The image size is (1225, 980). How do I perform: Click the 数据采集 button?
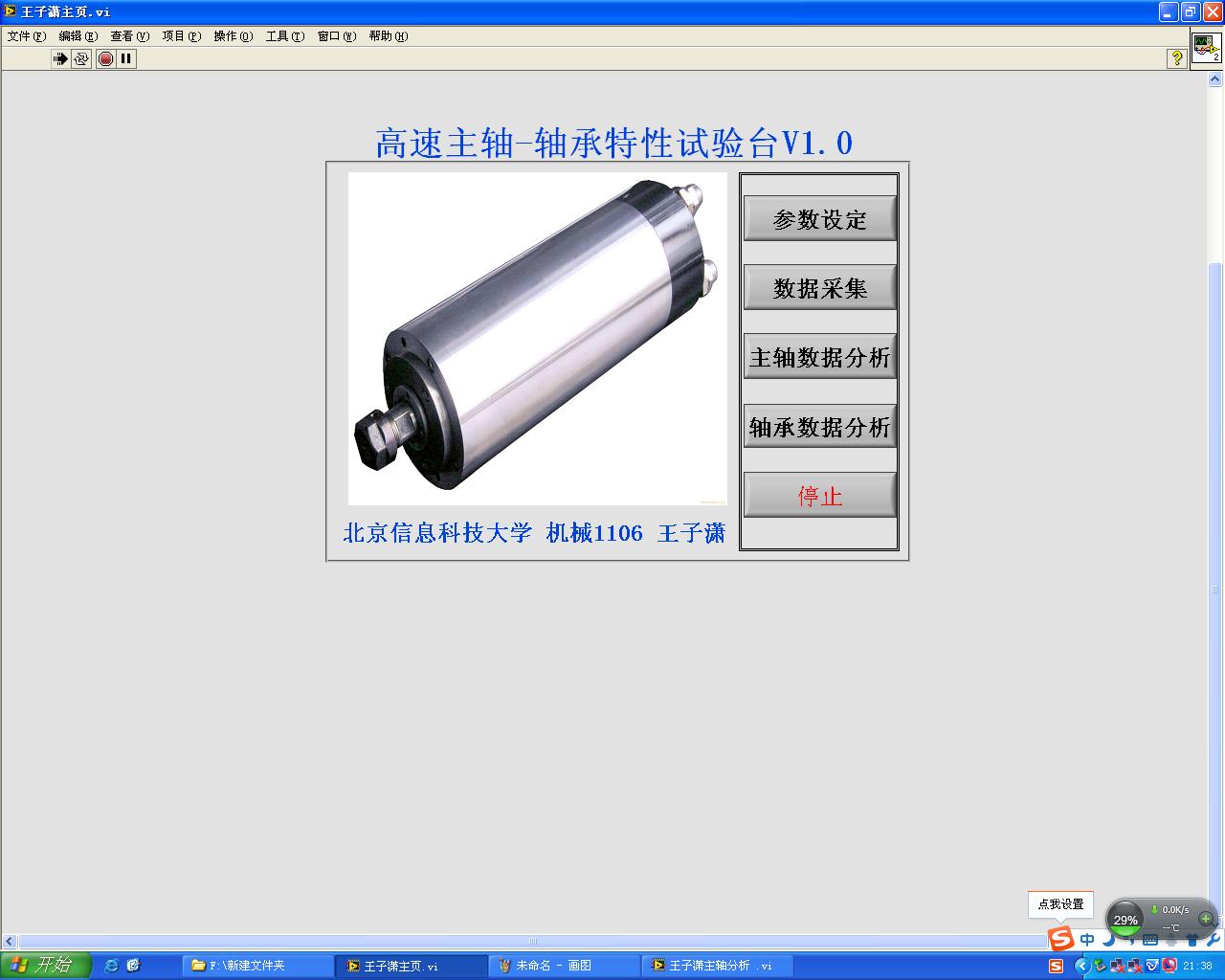820,288
